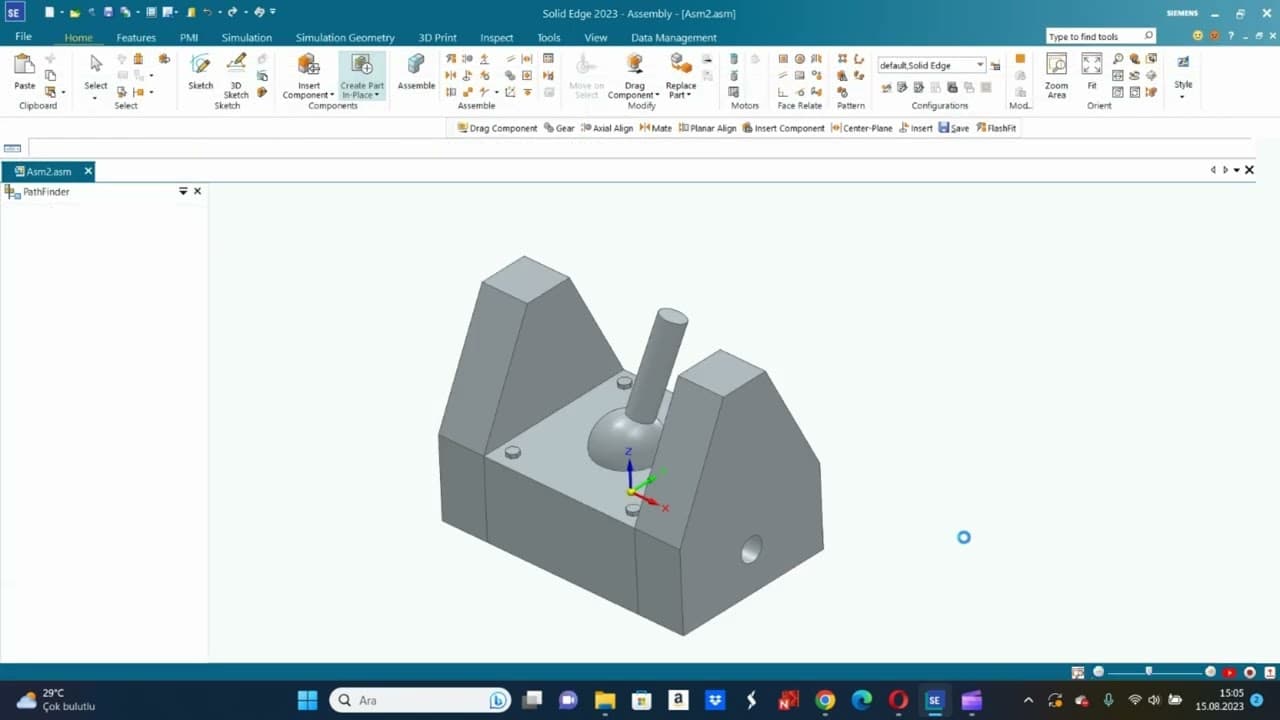This screenshot has height=720, width=1280.
Task: Open Windows Start menu
Action: (x=307, y=700)
